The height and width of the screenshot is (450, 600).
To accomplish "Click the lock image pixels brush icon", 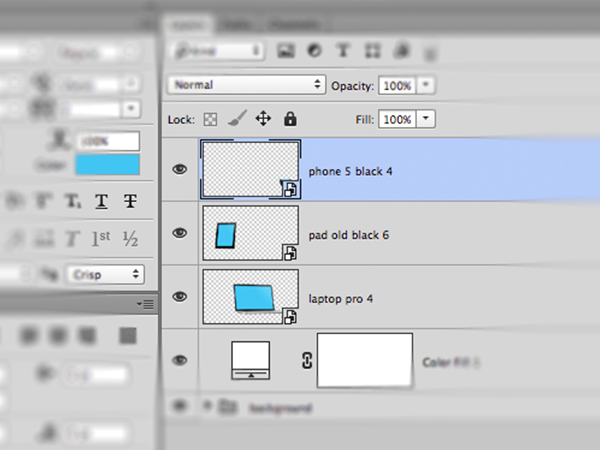I will (236, 118).
